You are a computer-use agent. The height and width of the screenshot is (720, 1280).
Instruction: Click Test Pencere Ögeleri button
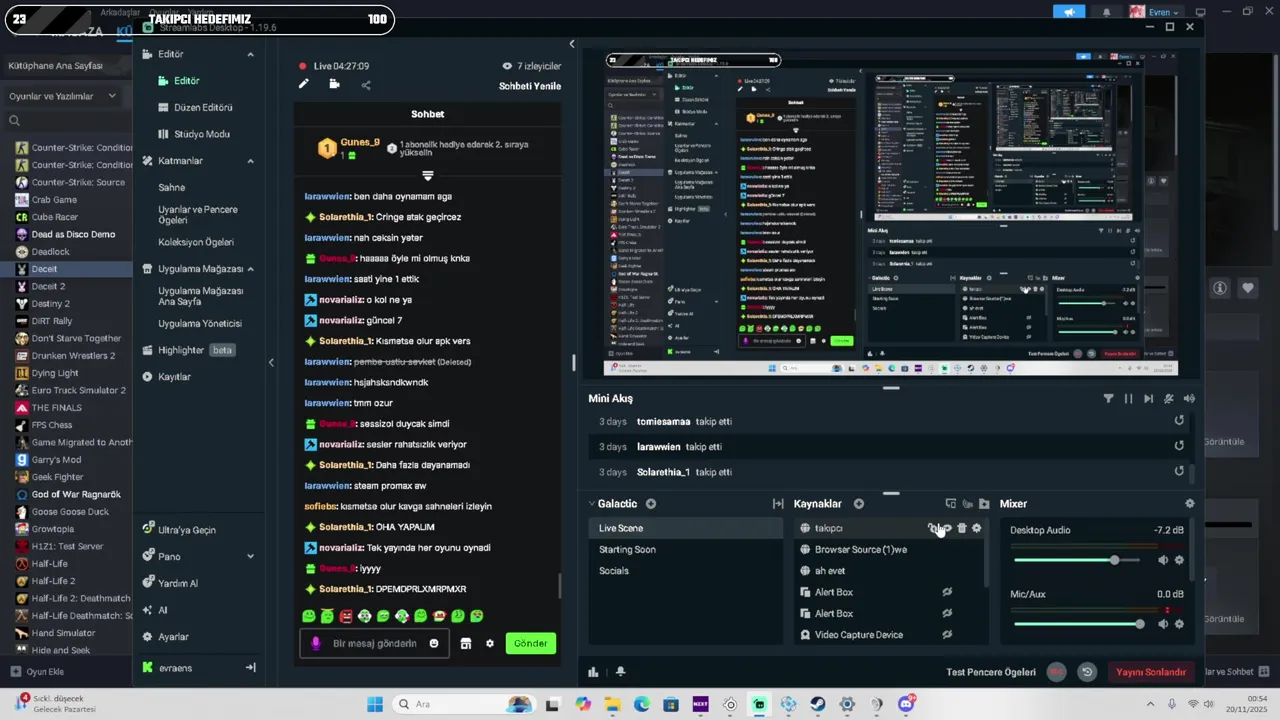point(991,672)
